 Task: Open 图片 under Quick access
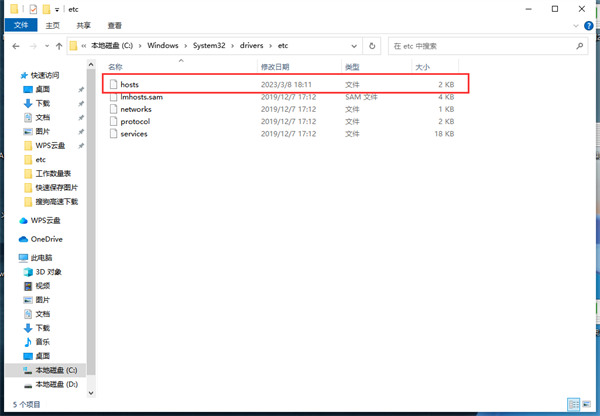[42, 132]
